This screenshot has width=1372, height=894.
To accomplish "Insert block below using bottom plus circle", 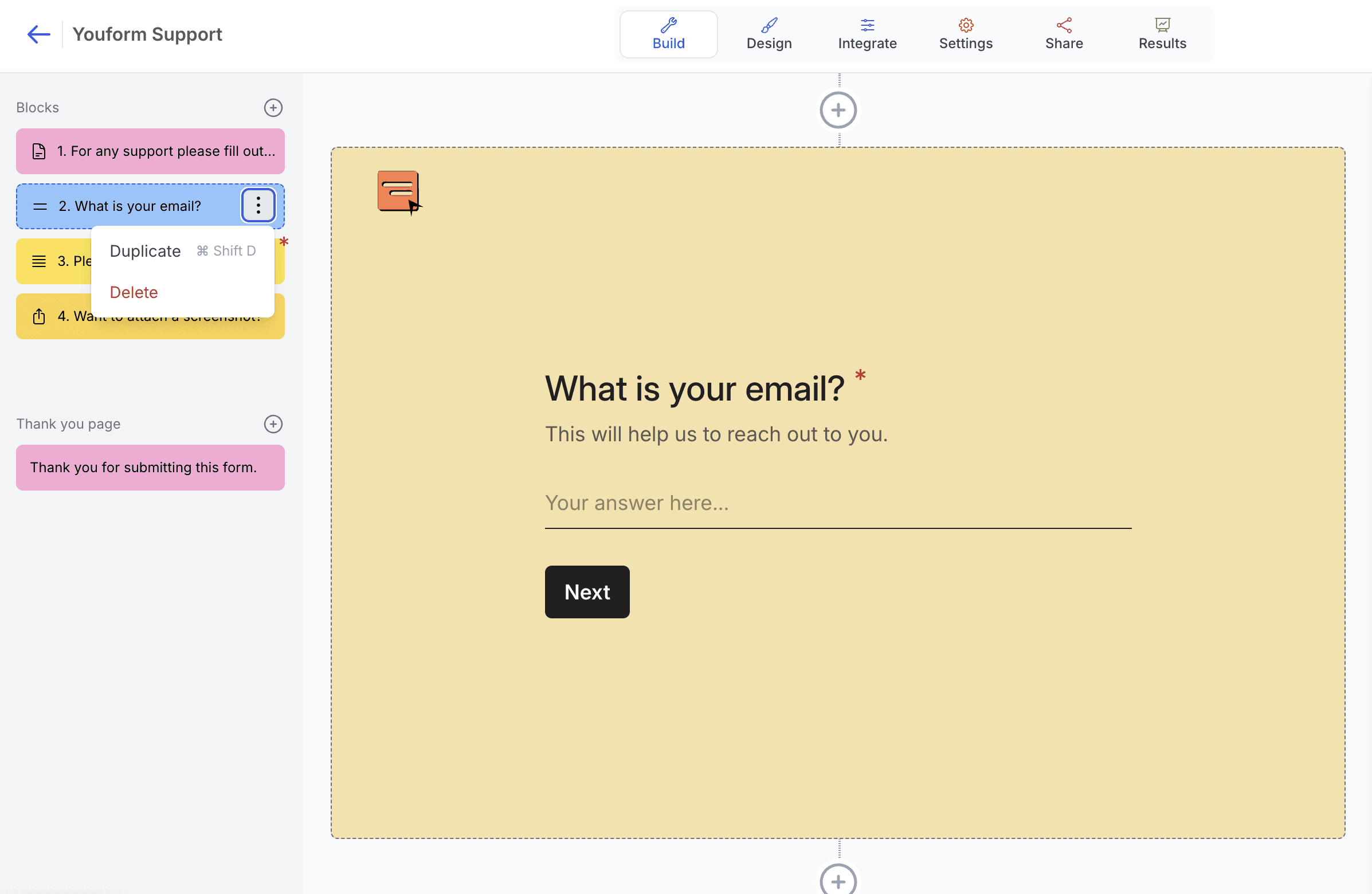I will [838, 881].
